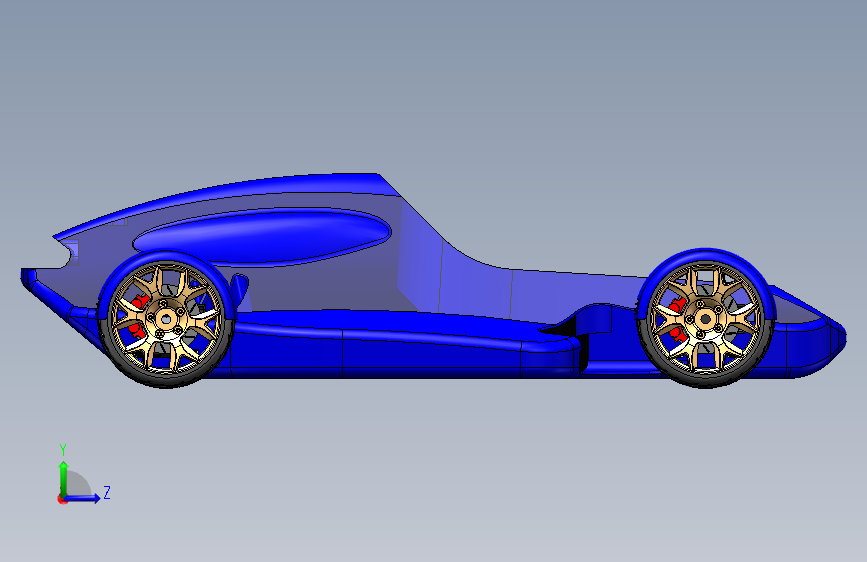Select the hub center of the wheel below the canopy
Screen dimensions: 867x562
coord(165,318)
